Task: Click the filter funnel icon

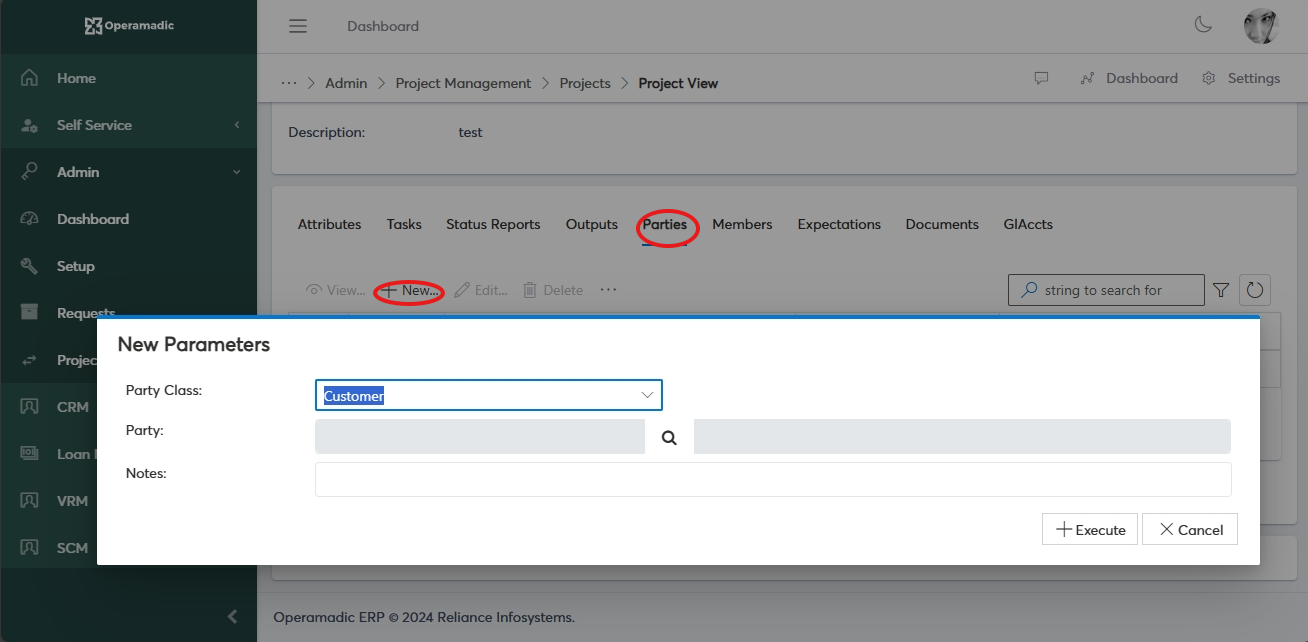Action: click(x=1221, y=290)
